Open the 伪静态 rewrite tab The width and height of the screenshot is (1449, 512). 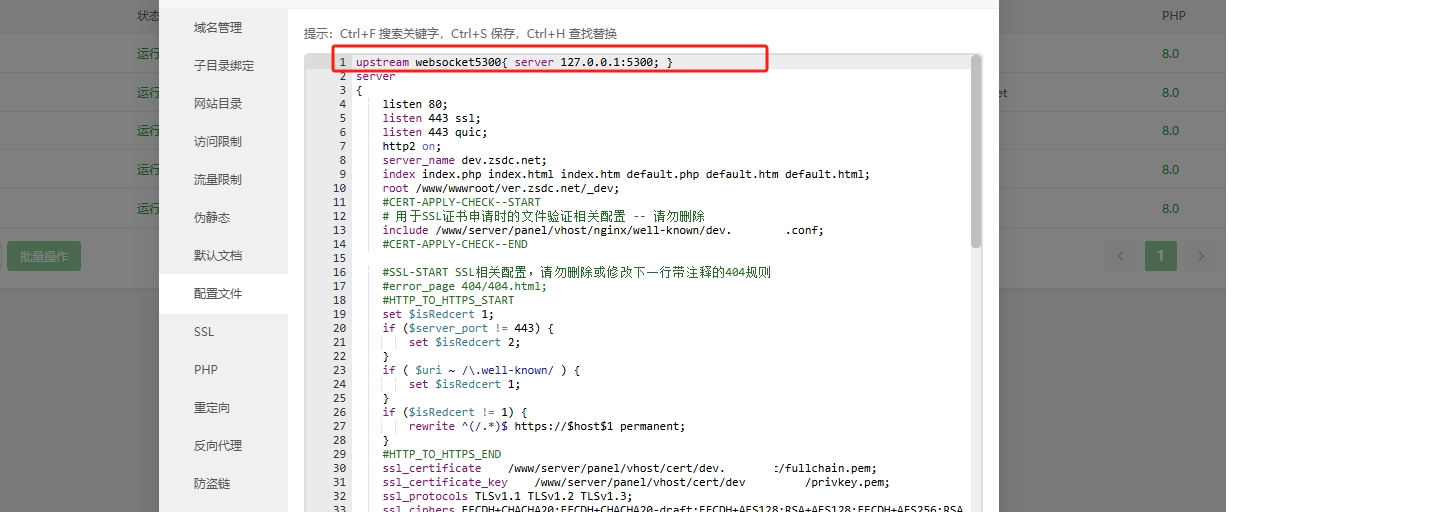click(212, 218)
